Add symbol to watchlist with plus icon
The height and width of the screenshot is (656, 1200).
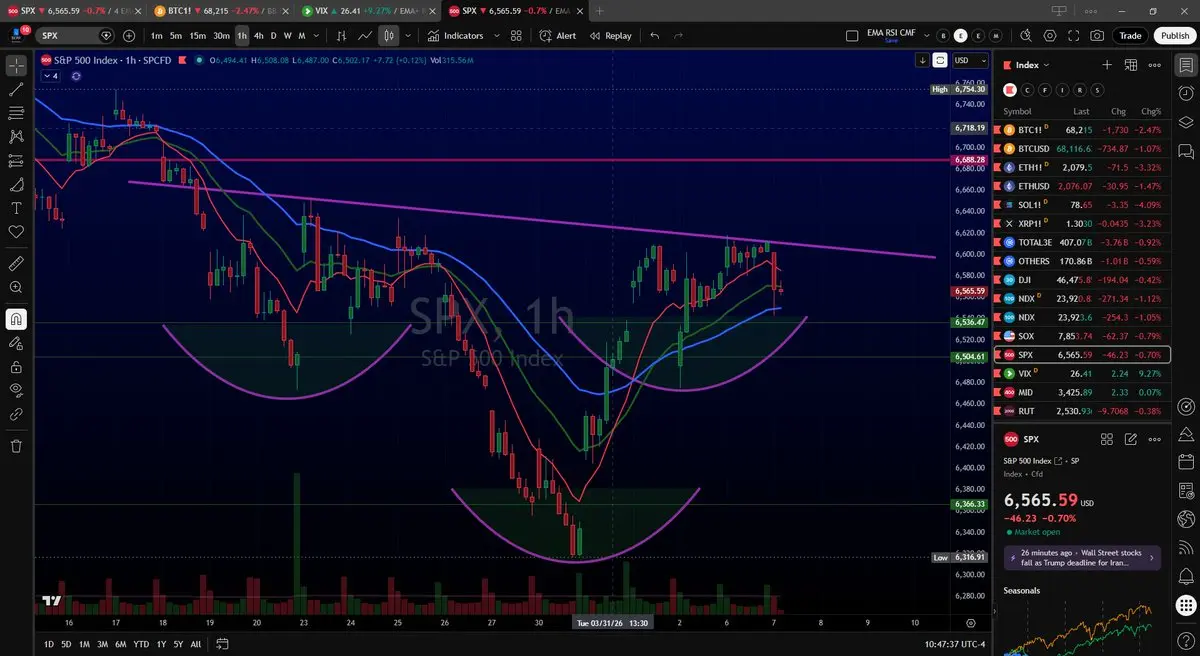tap(1107, 65)
